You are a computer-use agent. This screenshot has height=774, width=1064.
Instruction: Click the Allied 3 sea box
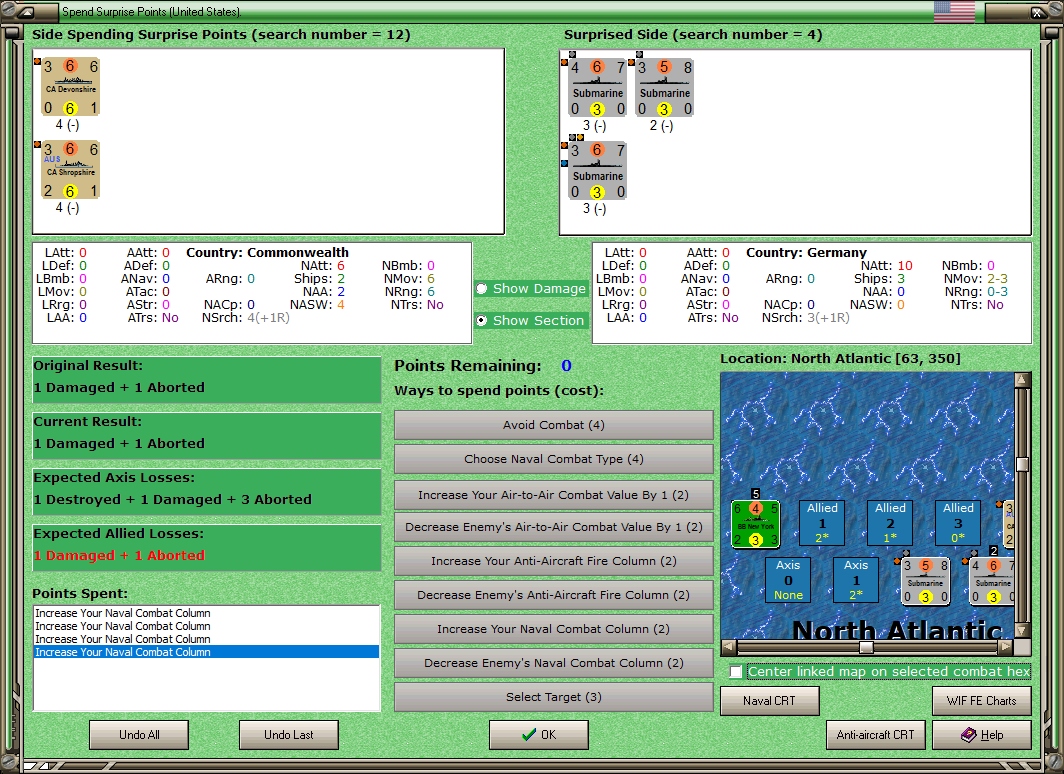957,523
